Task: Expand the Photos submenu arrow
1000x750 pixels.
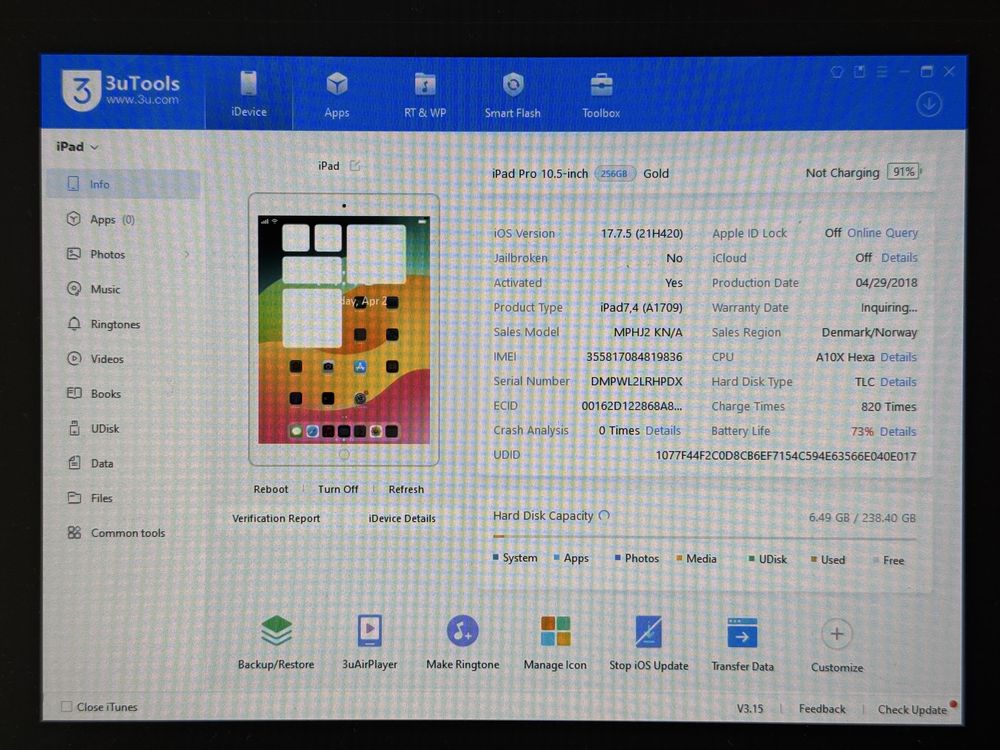Action: pos(186,254)
